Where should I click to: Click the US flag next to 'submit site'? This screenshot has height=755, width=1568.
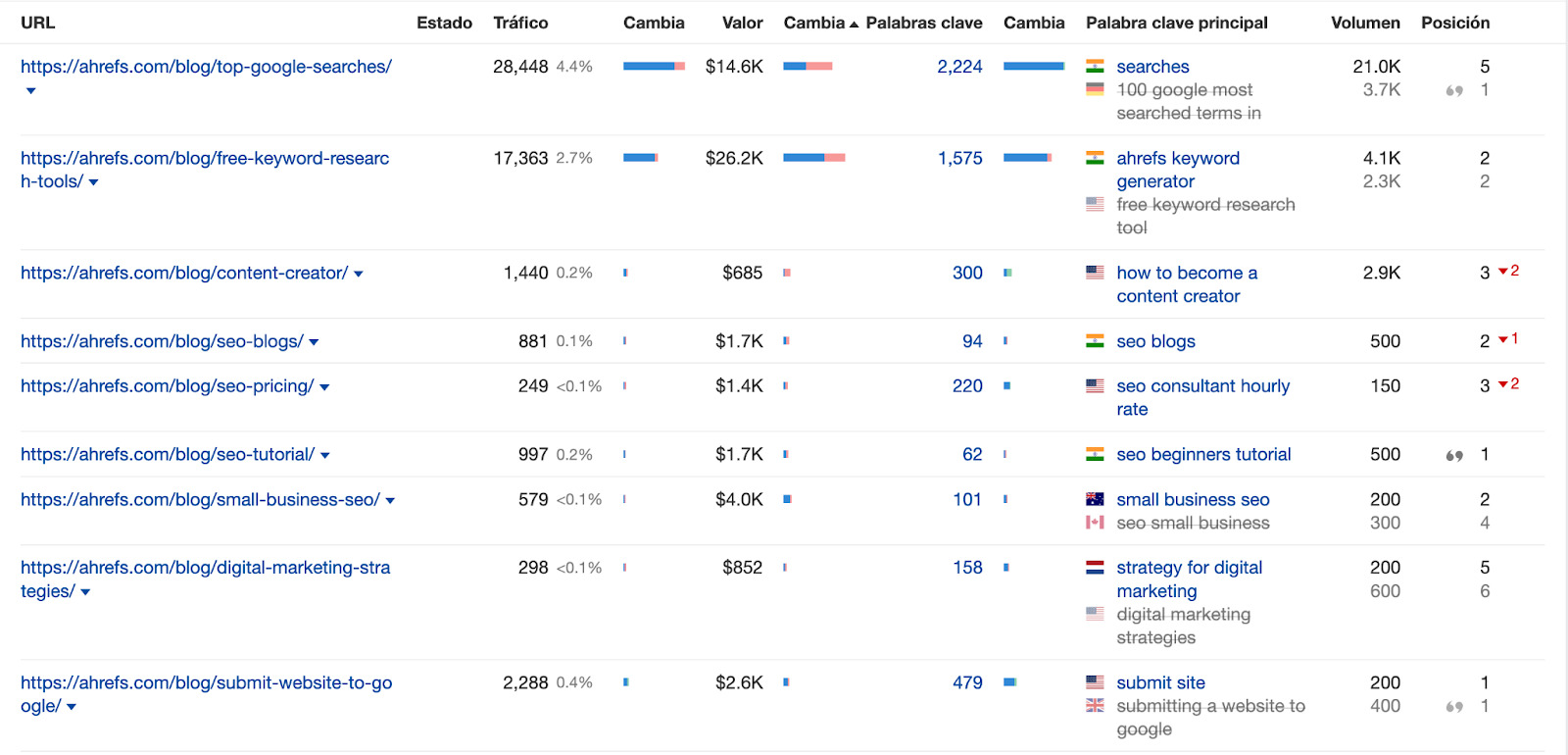tap(1095, 681)
